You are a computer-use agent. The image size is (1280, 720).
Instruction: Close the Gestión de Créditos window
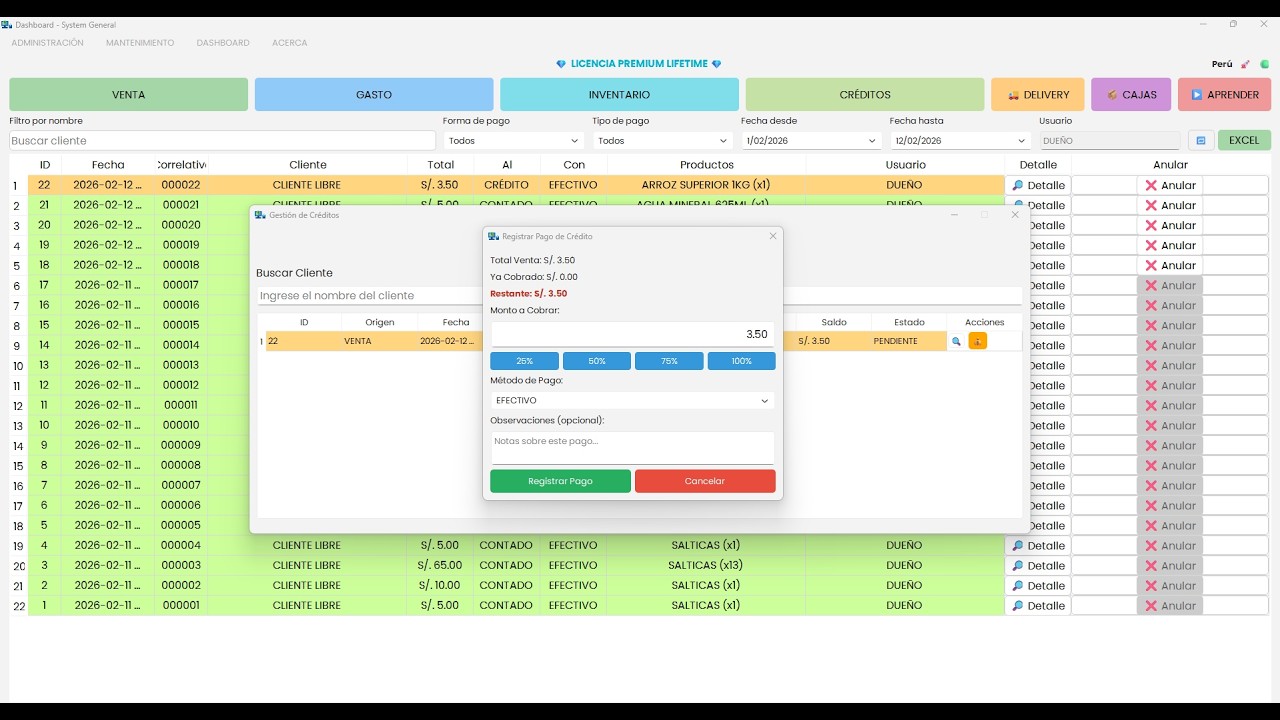click(1015, 215)
